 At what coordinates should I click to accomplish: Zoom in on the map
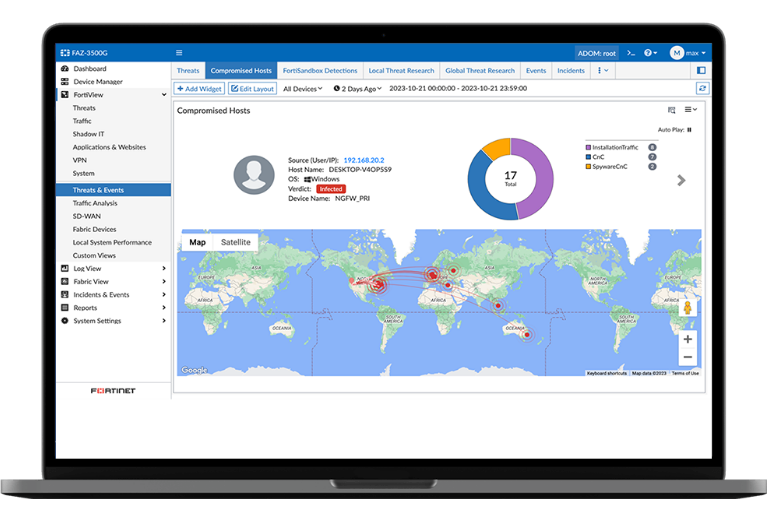coord(688,339)
